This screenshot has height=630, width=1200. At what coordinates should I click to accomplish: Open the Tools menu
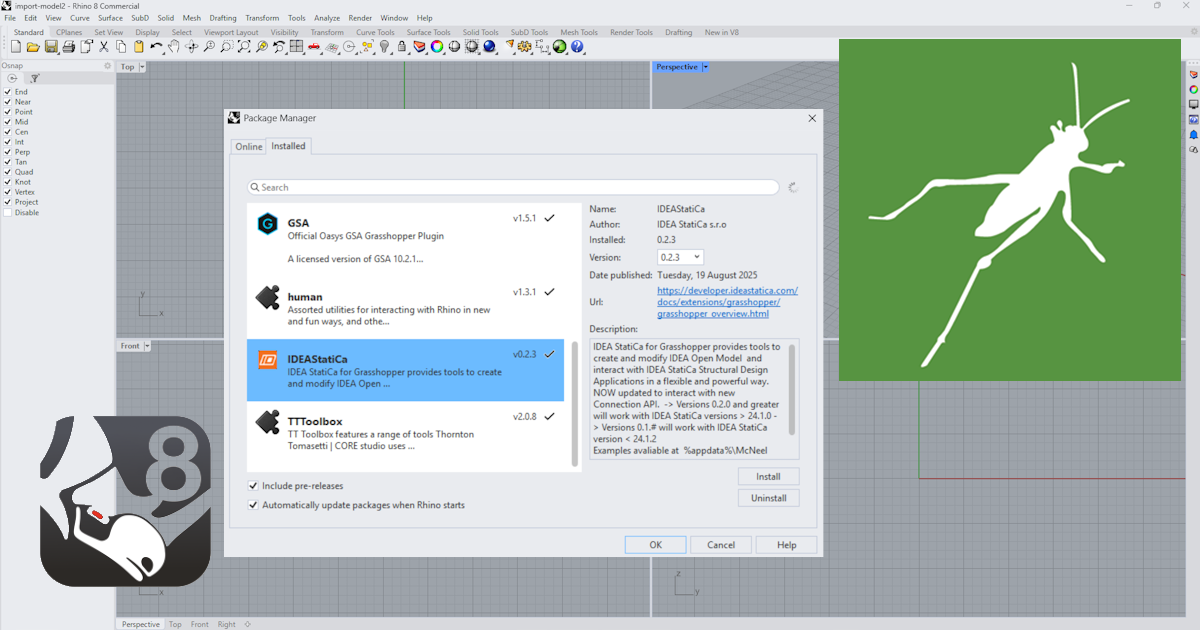[296, 17]
